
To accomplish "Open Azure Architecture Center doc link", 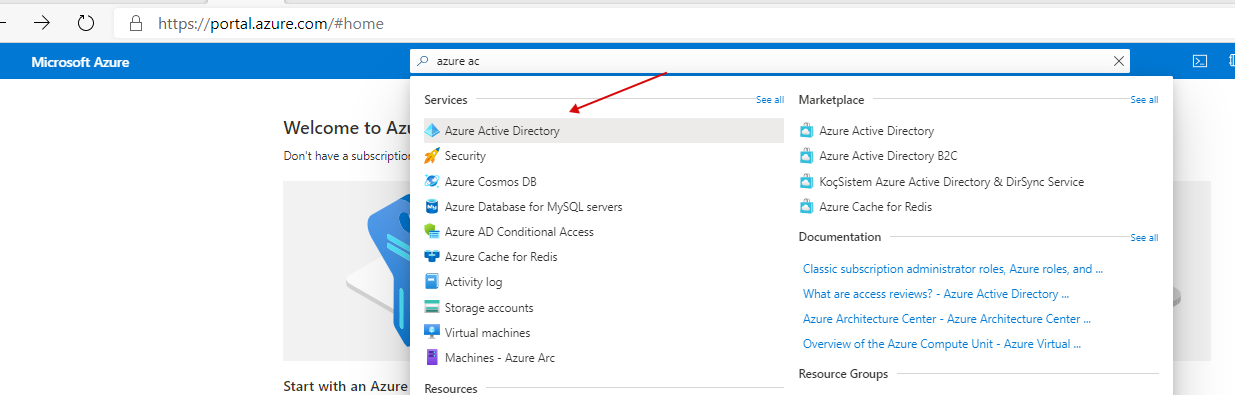I will click(947, 319).
